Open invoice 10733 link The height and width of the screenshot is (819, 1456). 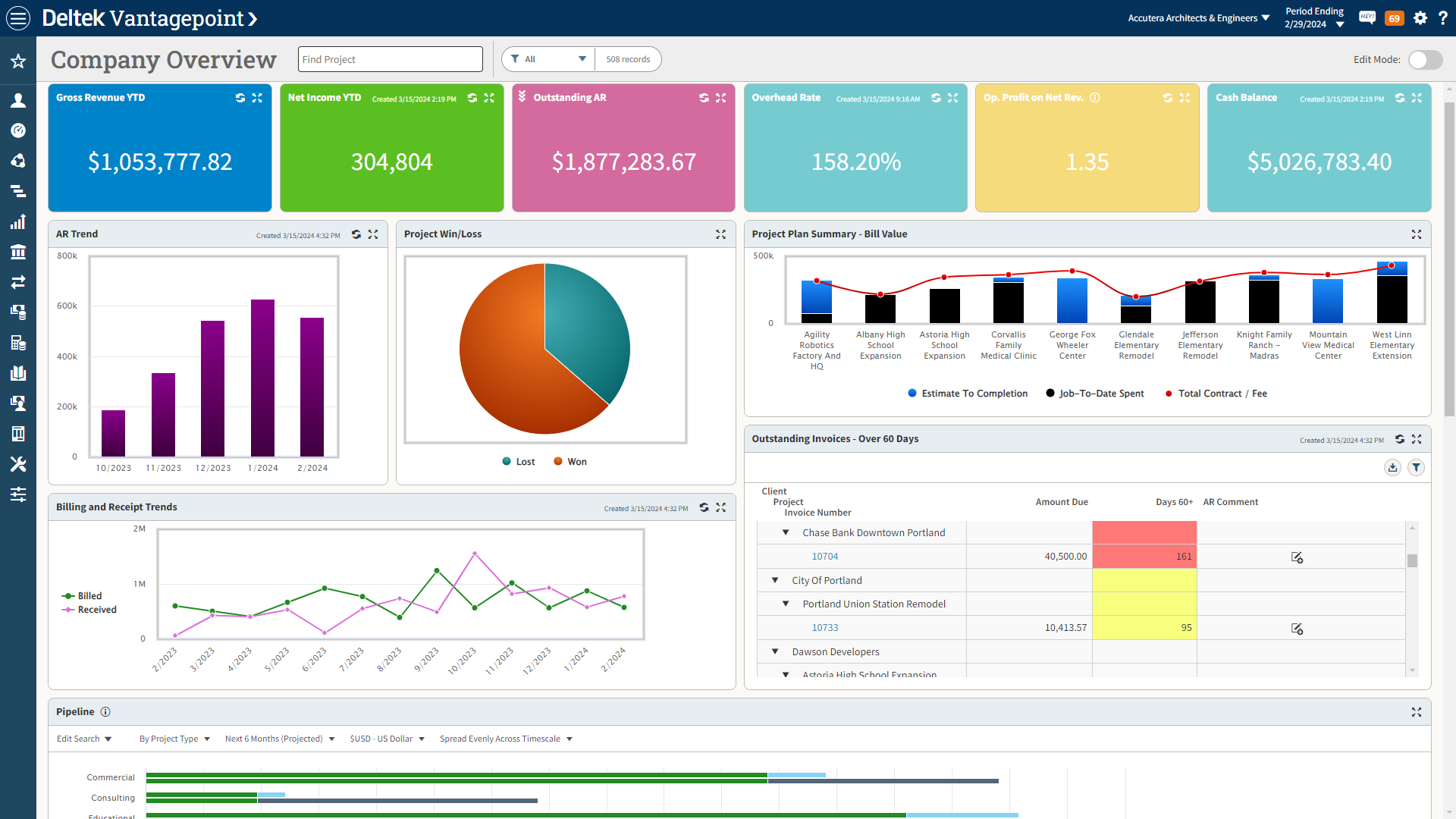tap(825, 628)
